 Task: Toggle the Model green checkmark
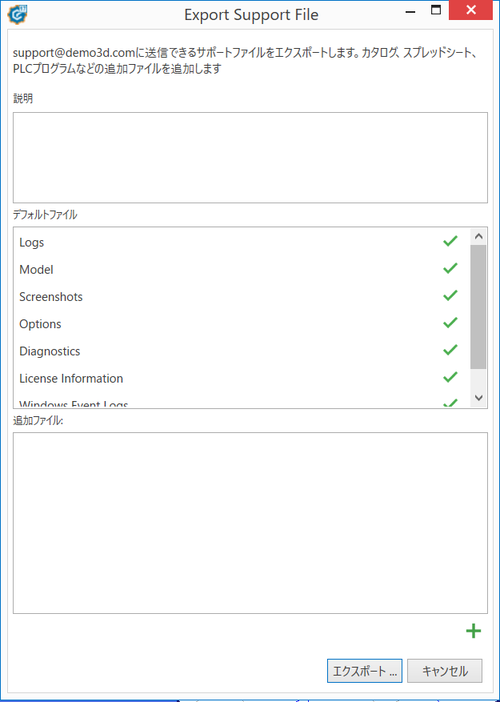450,268
